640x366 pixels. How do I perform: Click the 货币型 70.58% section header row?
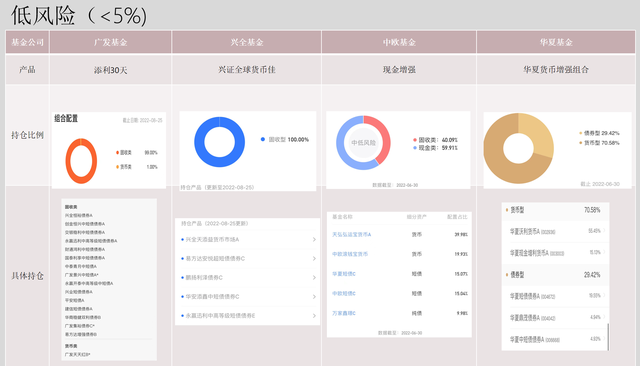(x=555, y=210)
